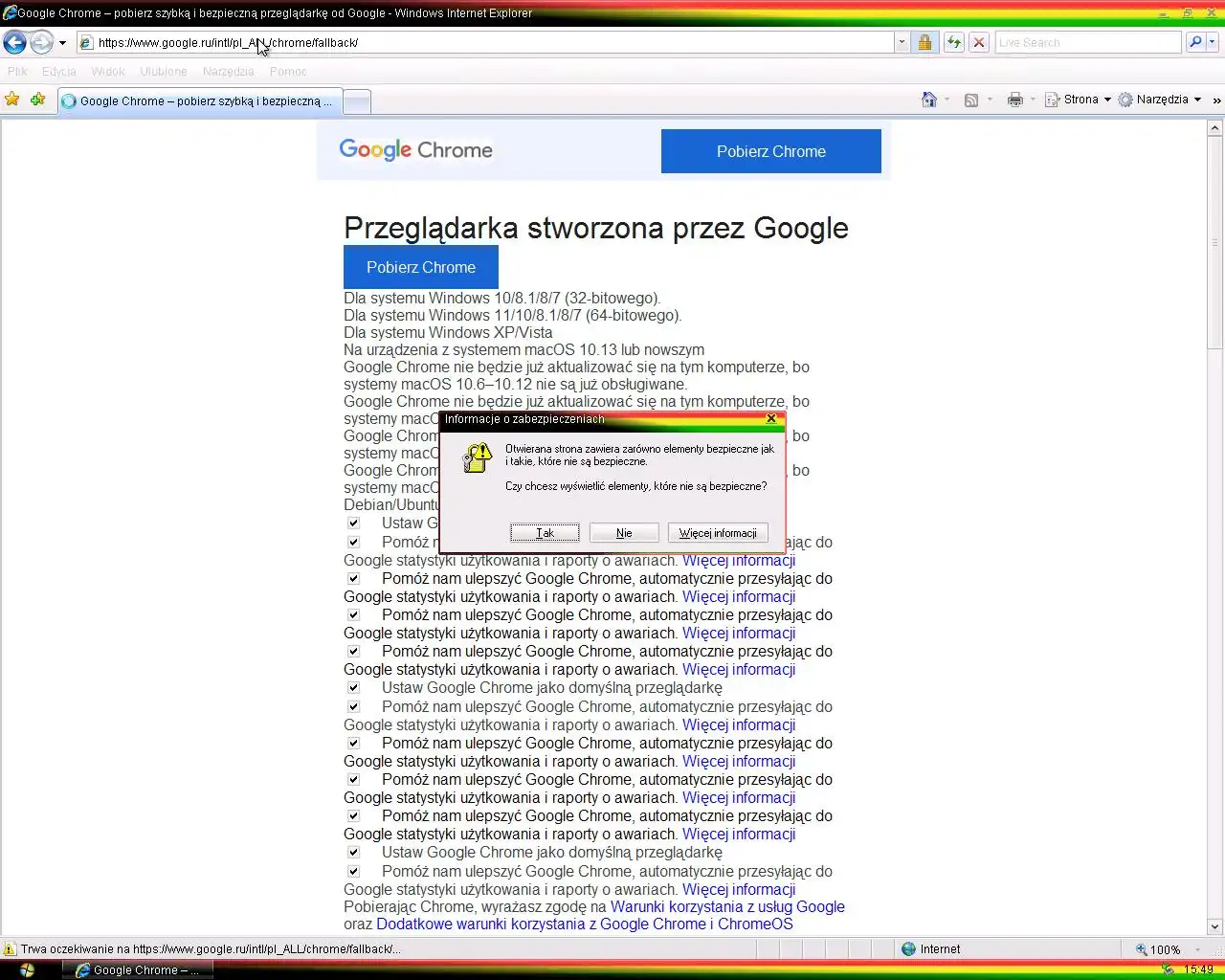Click the padlock warning icon in dialog

click(x=477, y=457)
